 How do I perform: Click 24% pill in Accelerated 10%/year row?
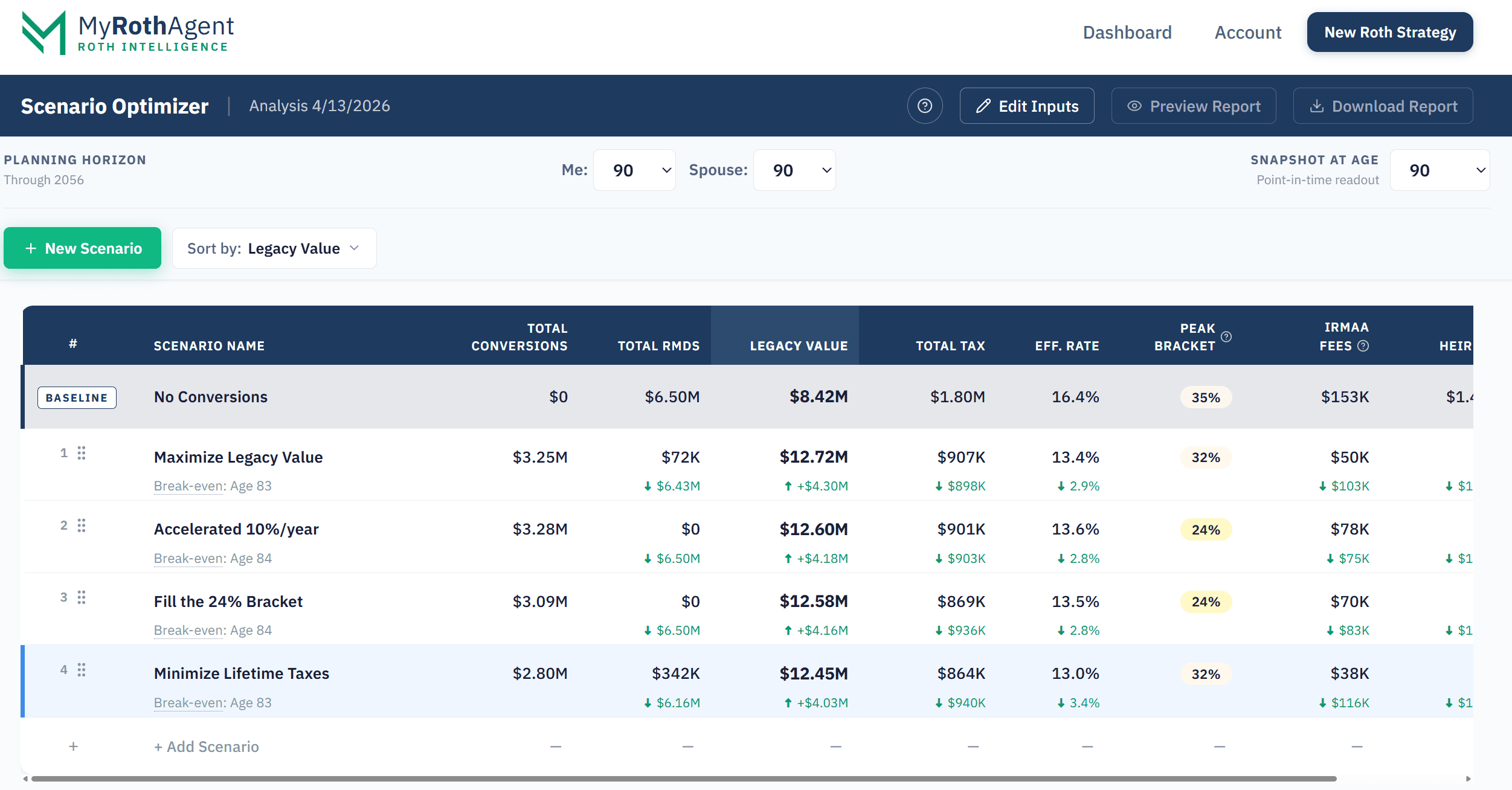pos(1206,530)
